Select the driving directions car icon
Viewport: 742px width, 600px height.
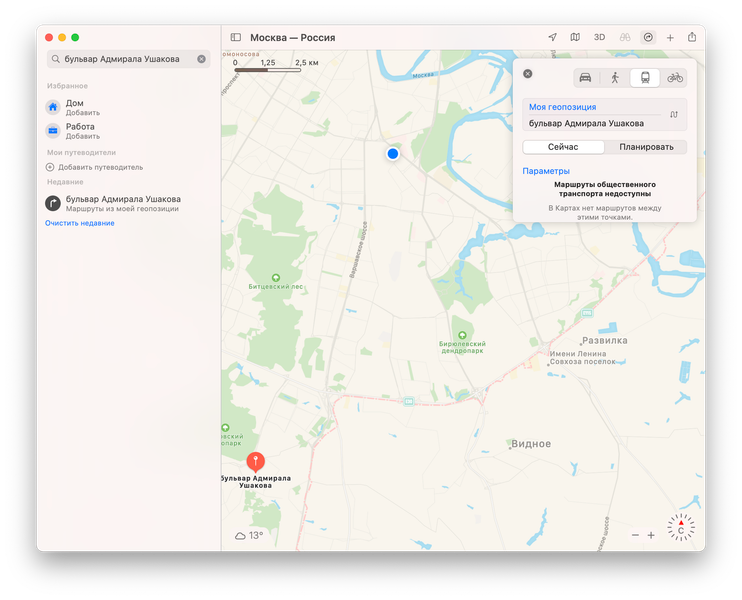coord(585,78)
